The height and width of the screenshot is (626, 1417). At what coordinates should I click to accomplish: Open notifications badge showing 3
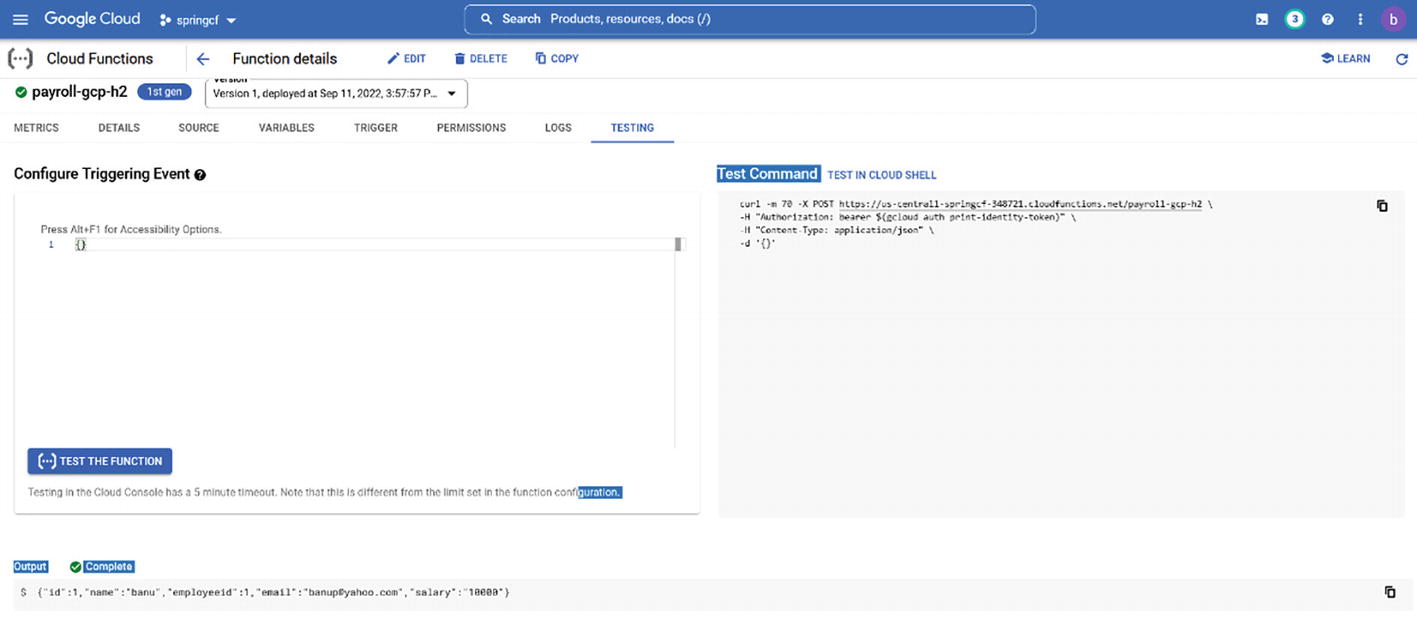1295,19
